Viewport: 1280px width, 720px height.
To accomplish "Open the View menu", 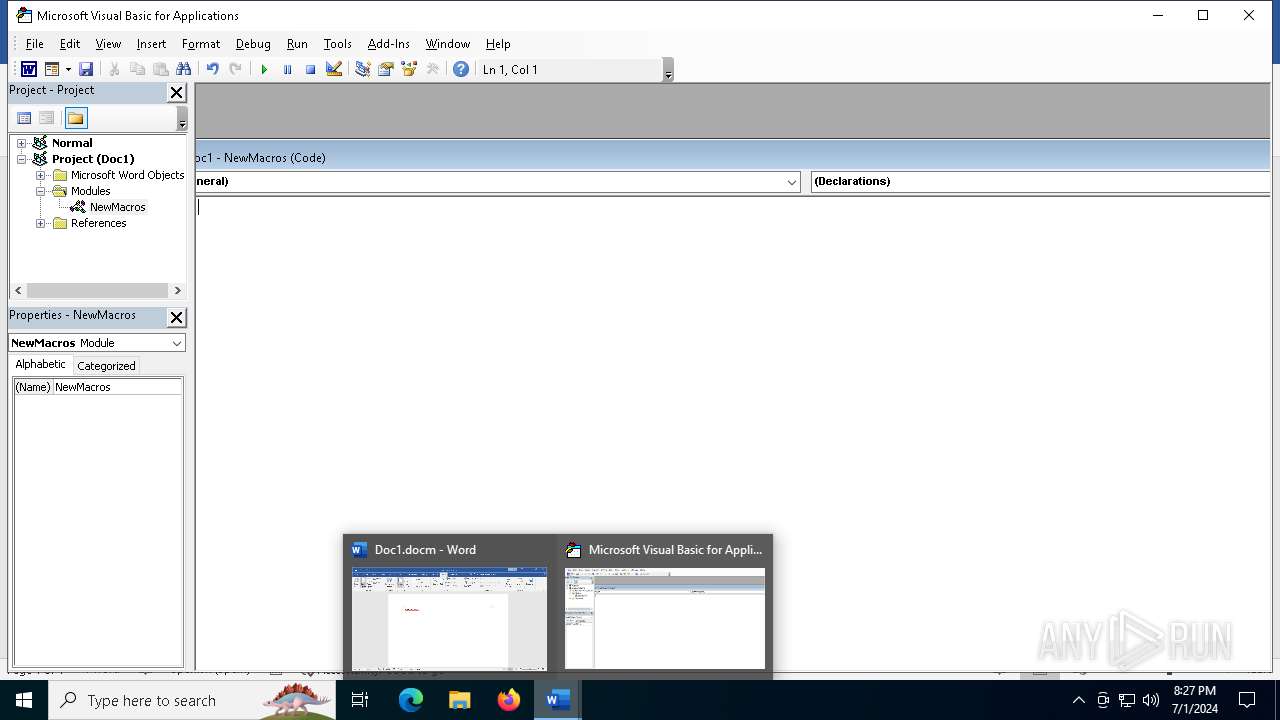I will coord(108,44).
